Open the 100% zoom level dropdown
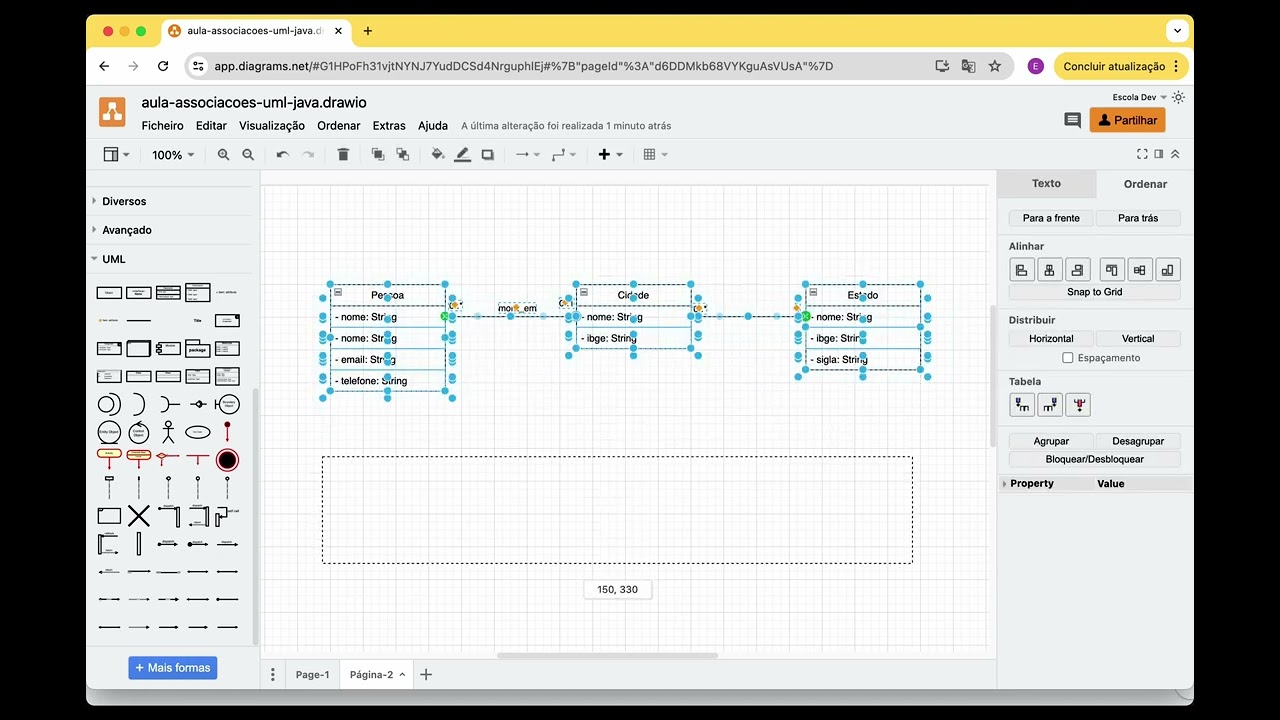 click(173, 155)
